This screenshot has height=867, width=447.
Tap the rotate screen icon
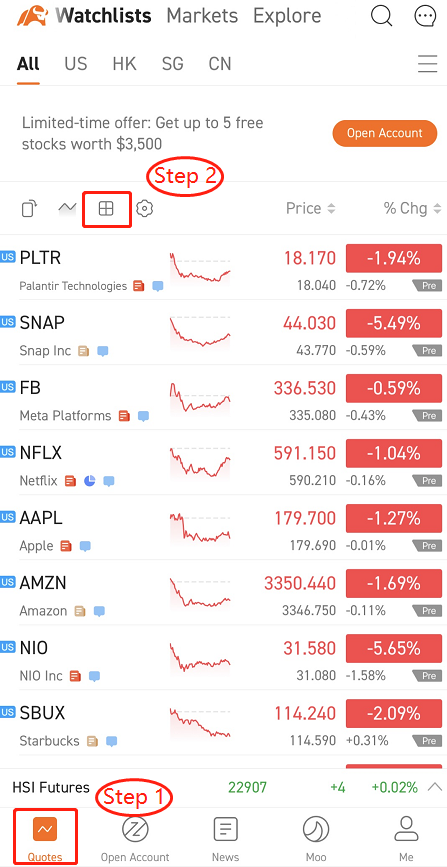click(29, 208)
